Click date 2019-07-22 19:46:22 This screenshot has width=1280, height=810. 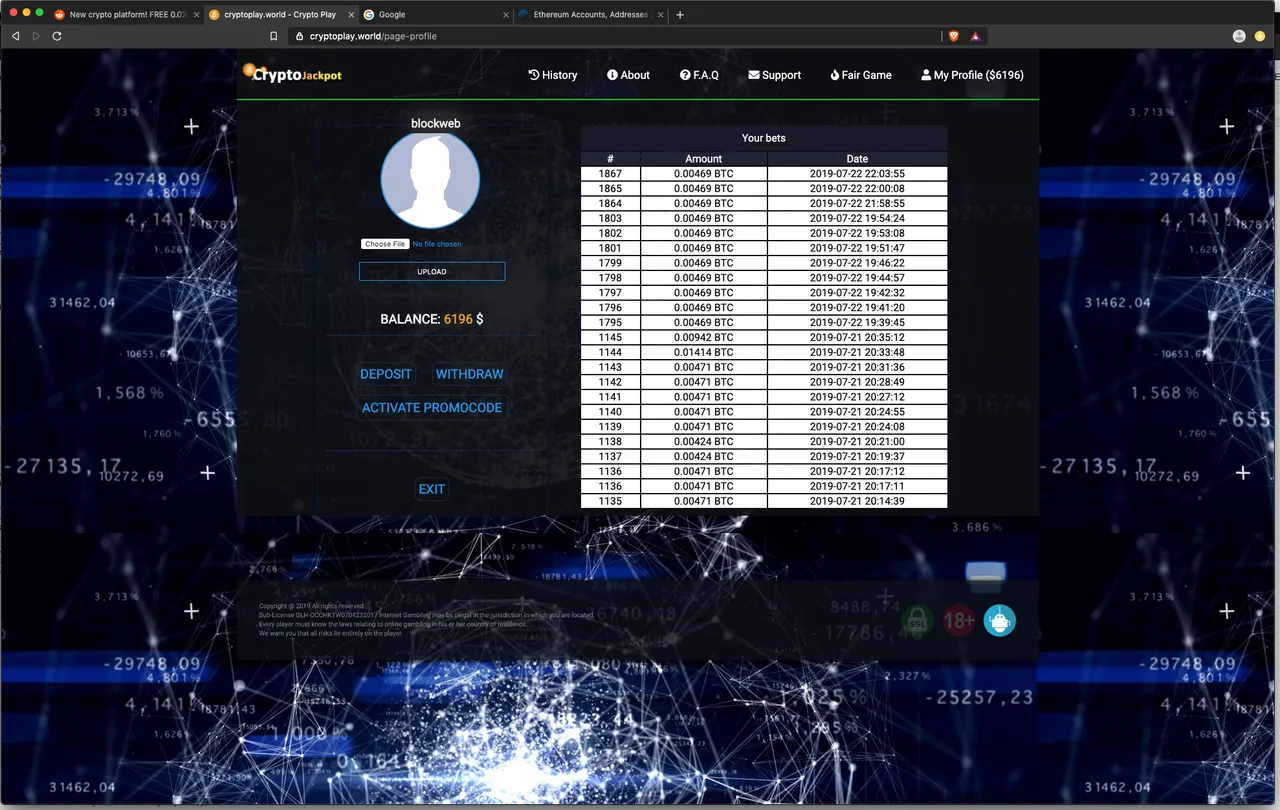coord(857,263)
